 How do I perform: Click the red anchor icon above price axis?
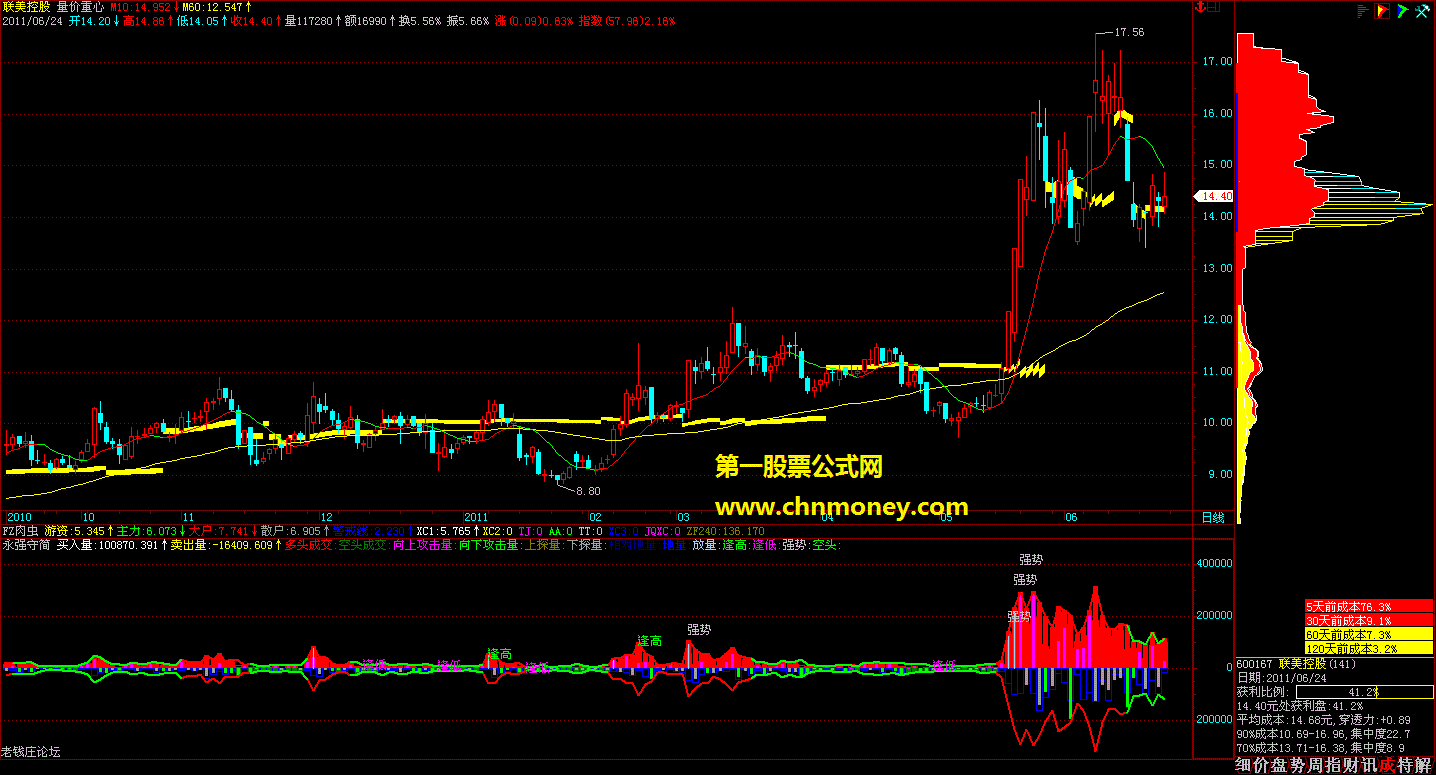[1202, 7]
